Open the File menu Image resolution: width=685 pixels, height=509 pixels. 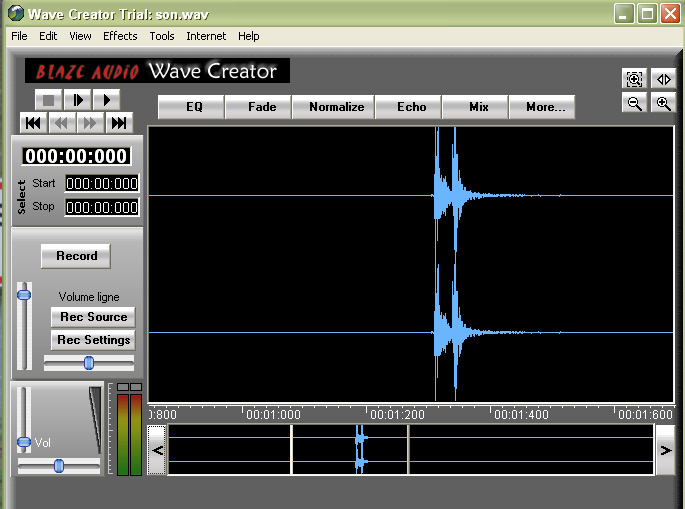point(19,36)
